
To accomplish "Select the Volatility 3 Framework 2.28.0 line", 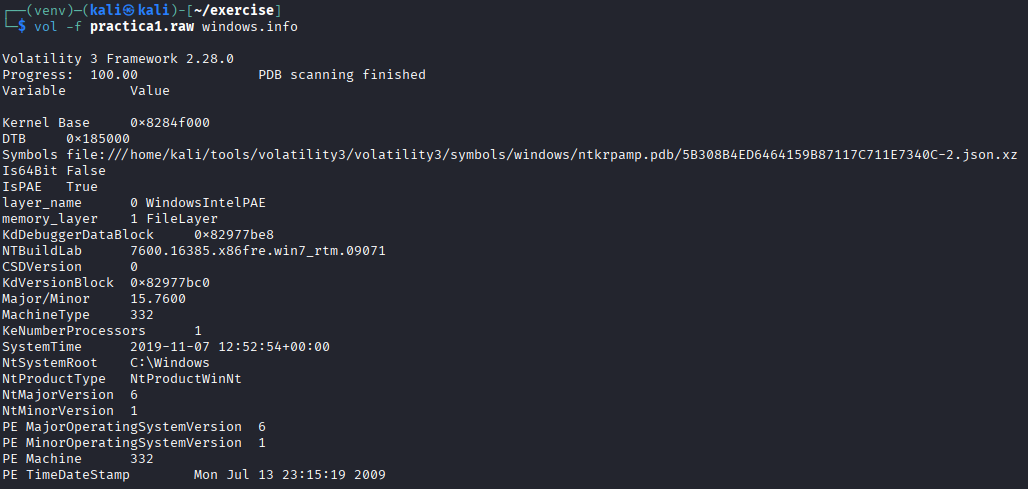I will pyautogui.click(x=118, y=59).
